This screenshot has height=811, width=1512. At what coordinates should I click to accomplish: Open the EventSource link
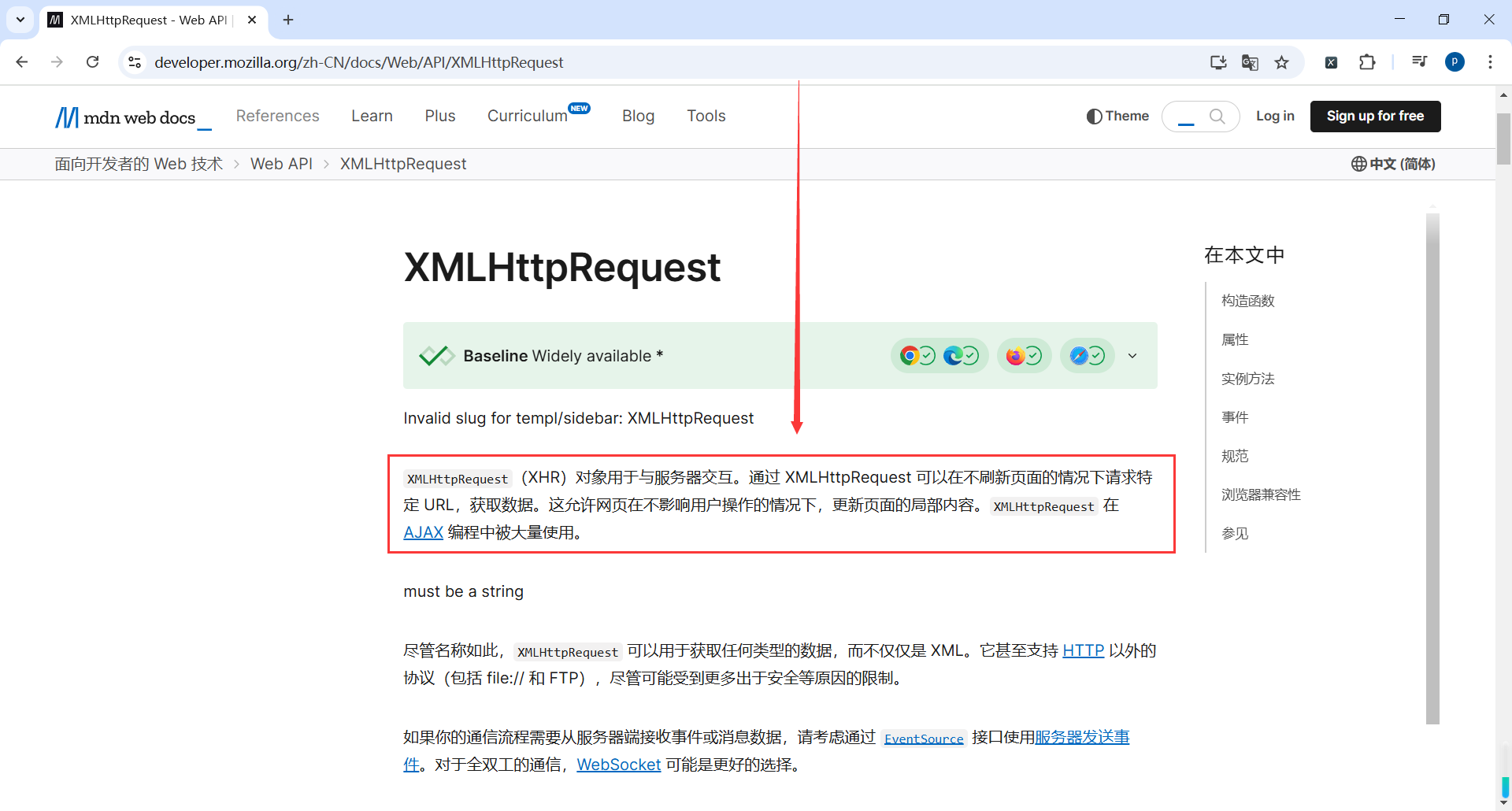924,739
